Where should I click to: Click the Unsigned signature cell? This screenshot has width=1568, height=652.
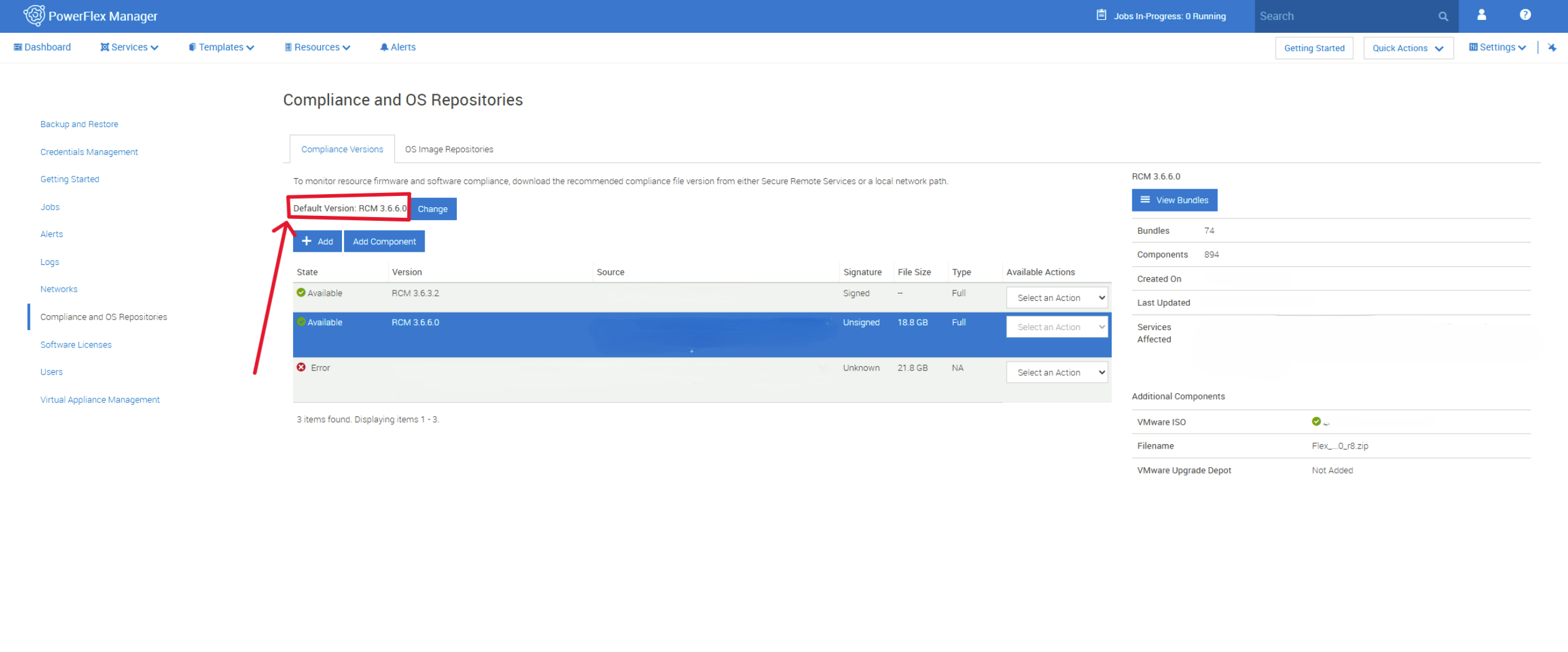coord(861,323)
